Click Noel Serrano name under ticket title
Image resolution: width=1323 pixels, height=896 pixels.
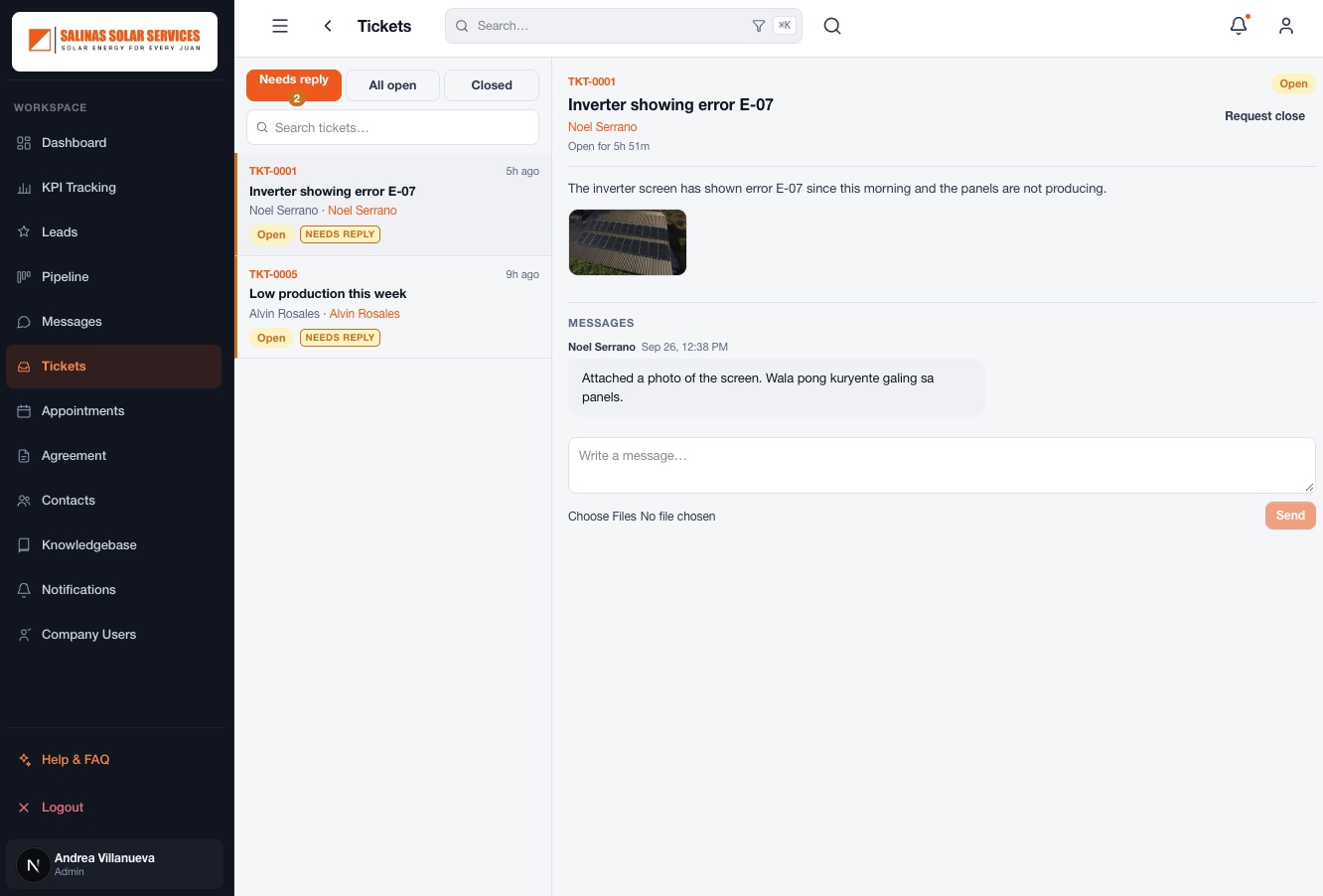tap(603, 127)
